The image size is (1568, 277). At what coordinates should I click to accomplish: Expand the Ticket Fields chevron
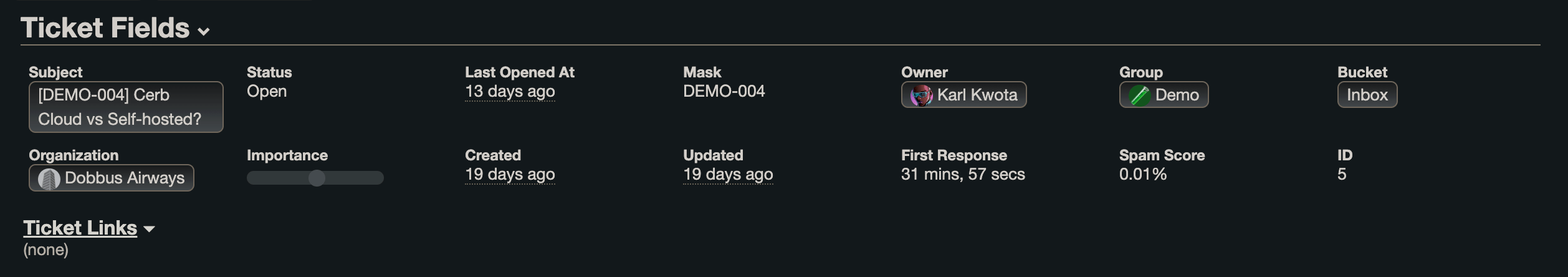click(203, 31)
